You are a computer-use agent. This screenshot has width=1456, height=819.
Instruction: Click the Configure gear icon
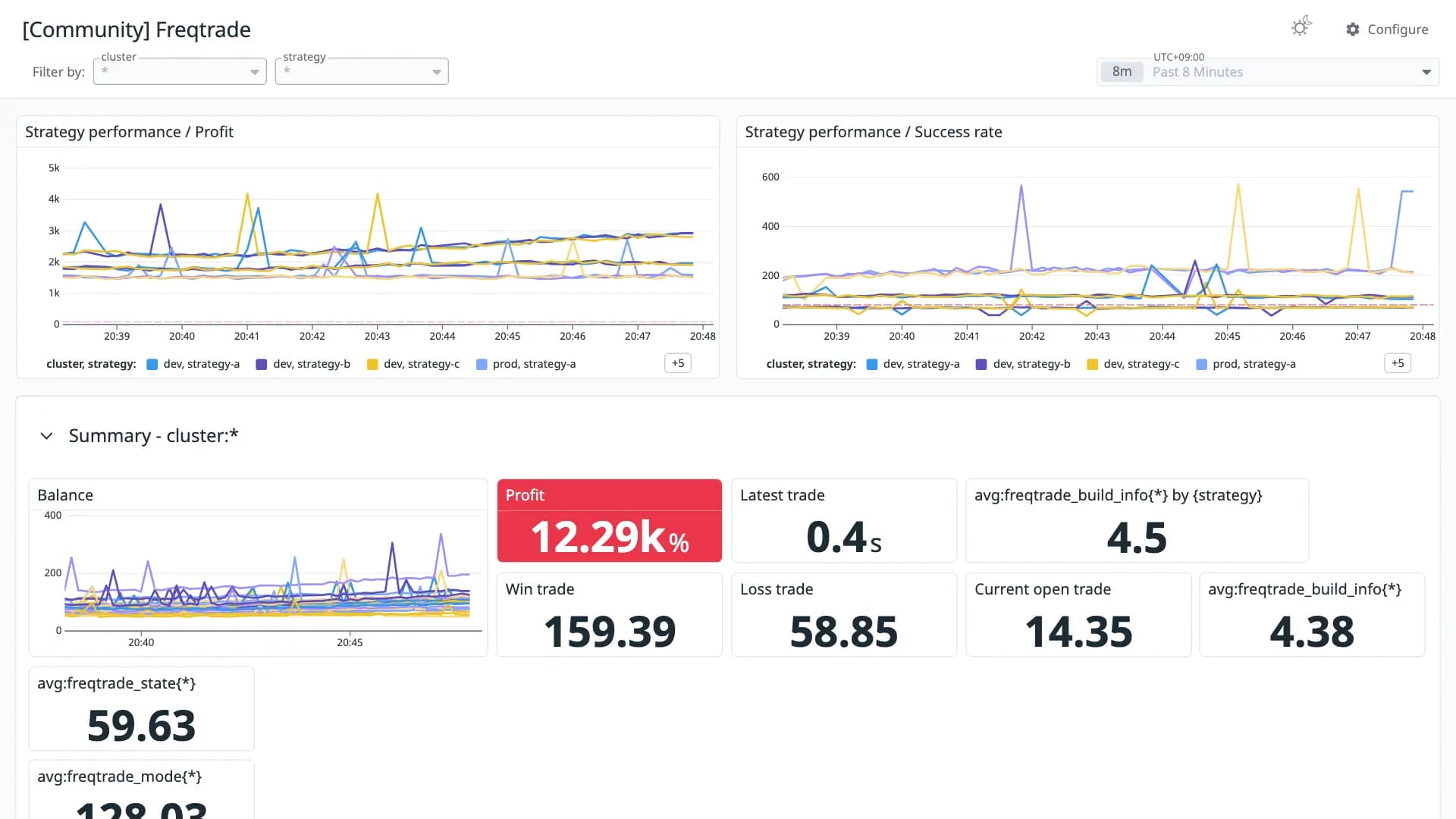click(x=1353, y=29)
